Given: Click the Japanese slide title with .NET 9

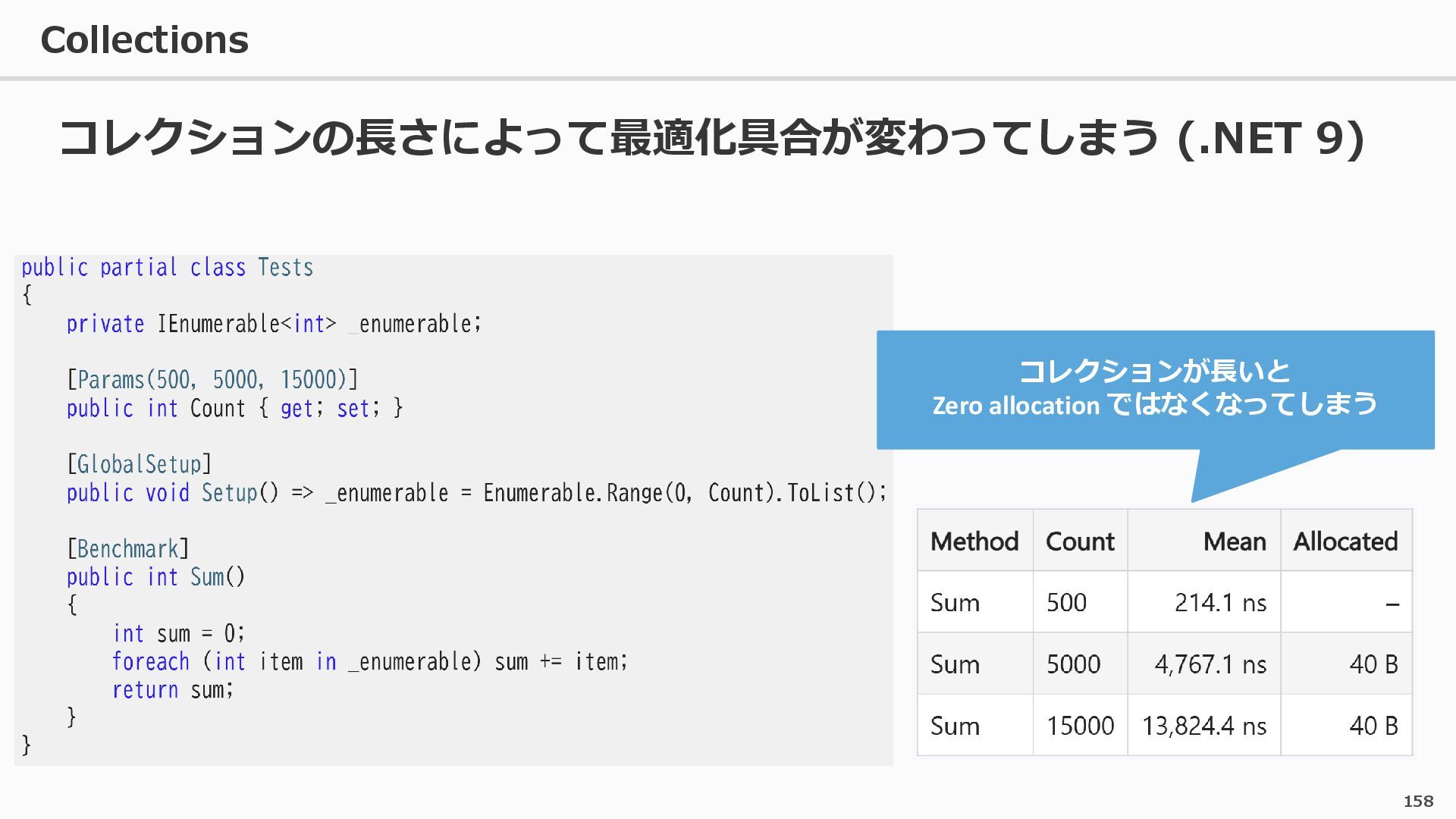Looking at the screenshot, I should 711,138.
